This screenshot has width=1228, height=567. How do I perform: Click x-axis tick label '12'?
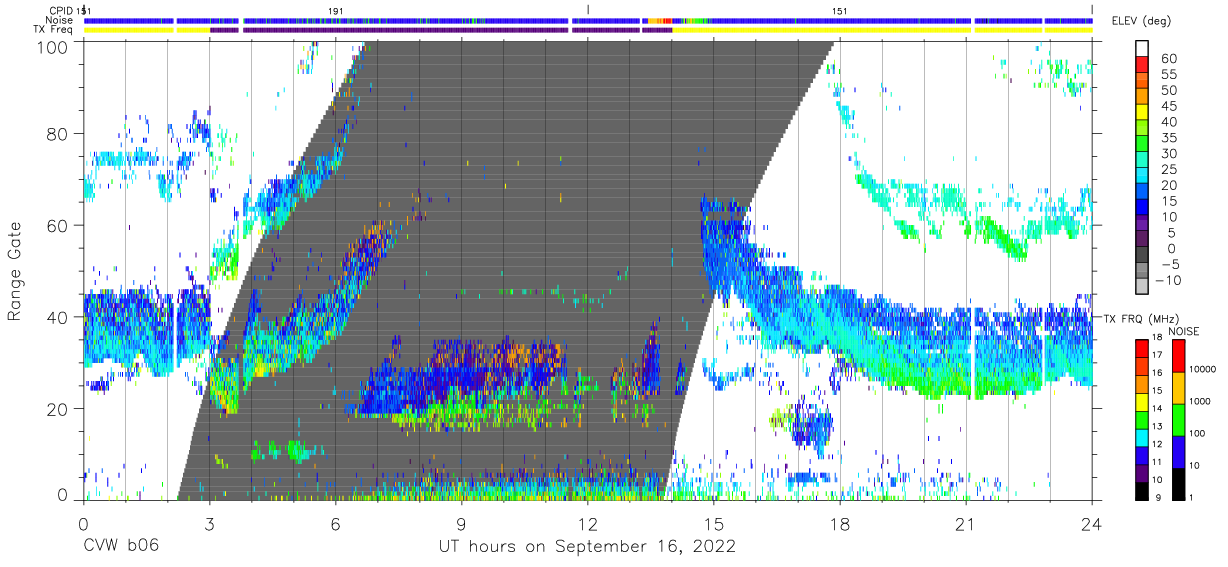coord(587,523)
